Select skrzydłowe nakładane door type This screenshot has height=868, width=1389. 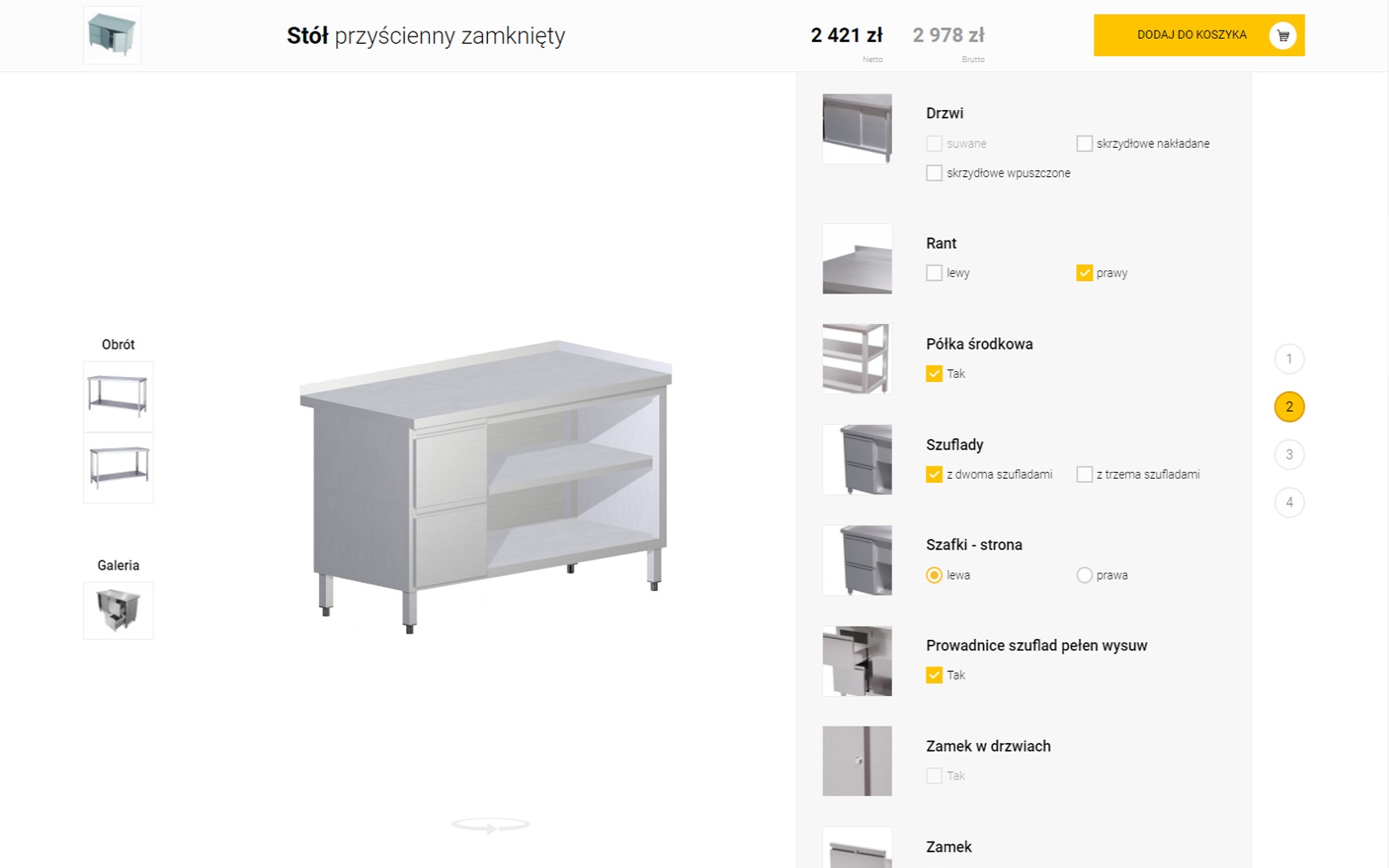point(1084,144)
